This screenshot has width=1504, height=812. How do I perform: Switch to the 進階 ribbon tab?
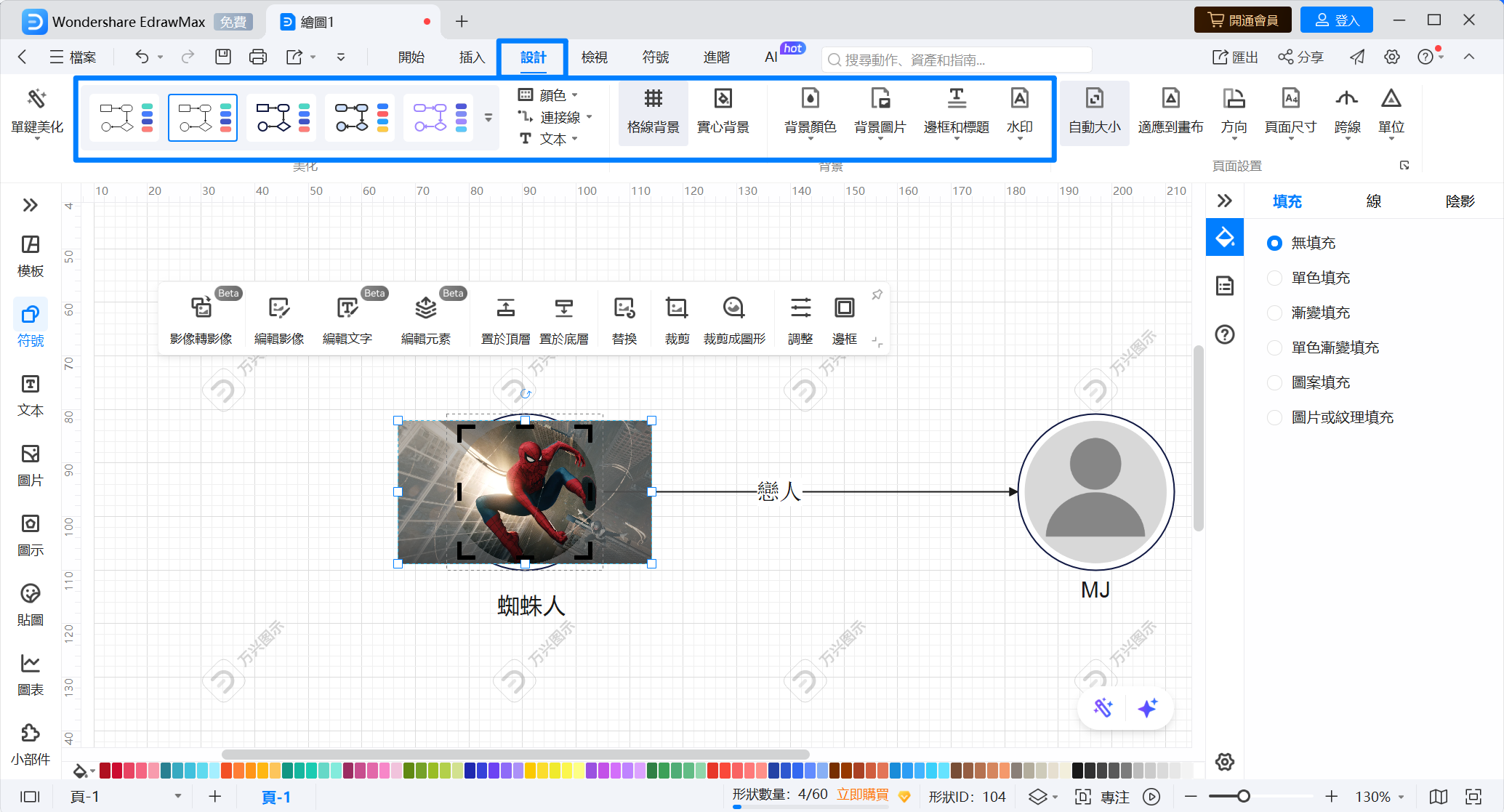(x=716, y=57)
